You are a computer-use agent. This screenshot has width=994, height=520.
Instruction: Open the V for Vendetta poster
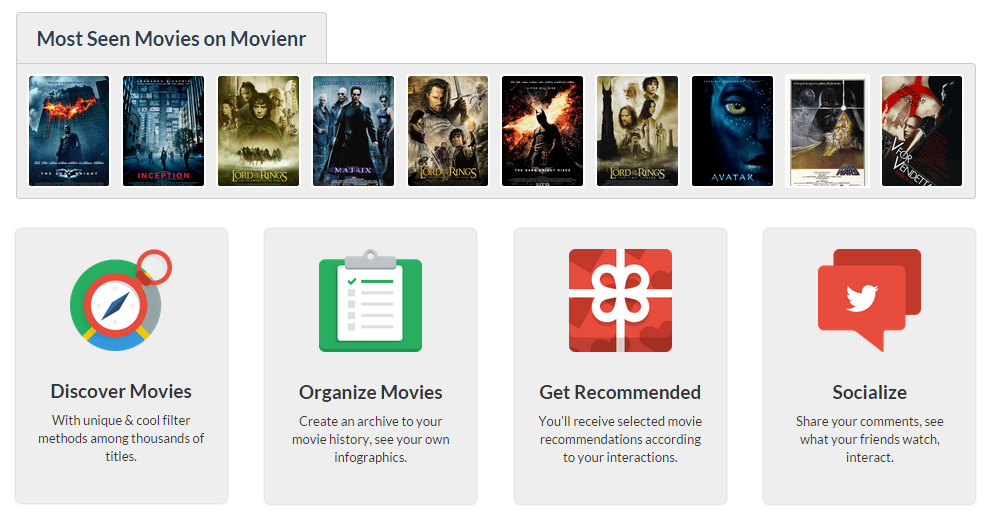pos(921,131)
